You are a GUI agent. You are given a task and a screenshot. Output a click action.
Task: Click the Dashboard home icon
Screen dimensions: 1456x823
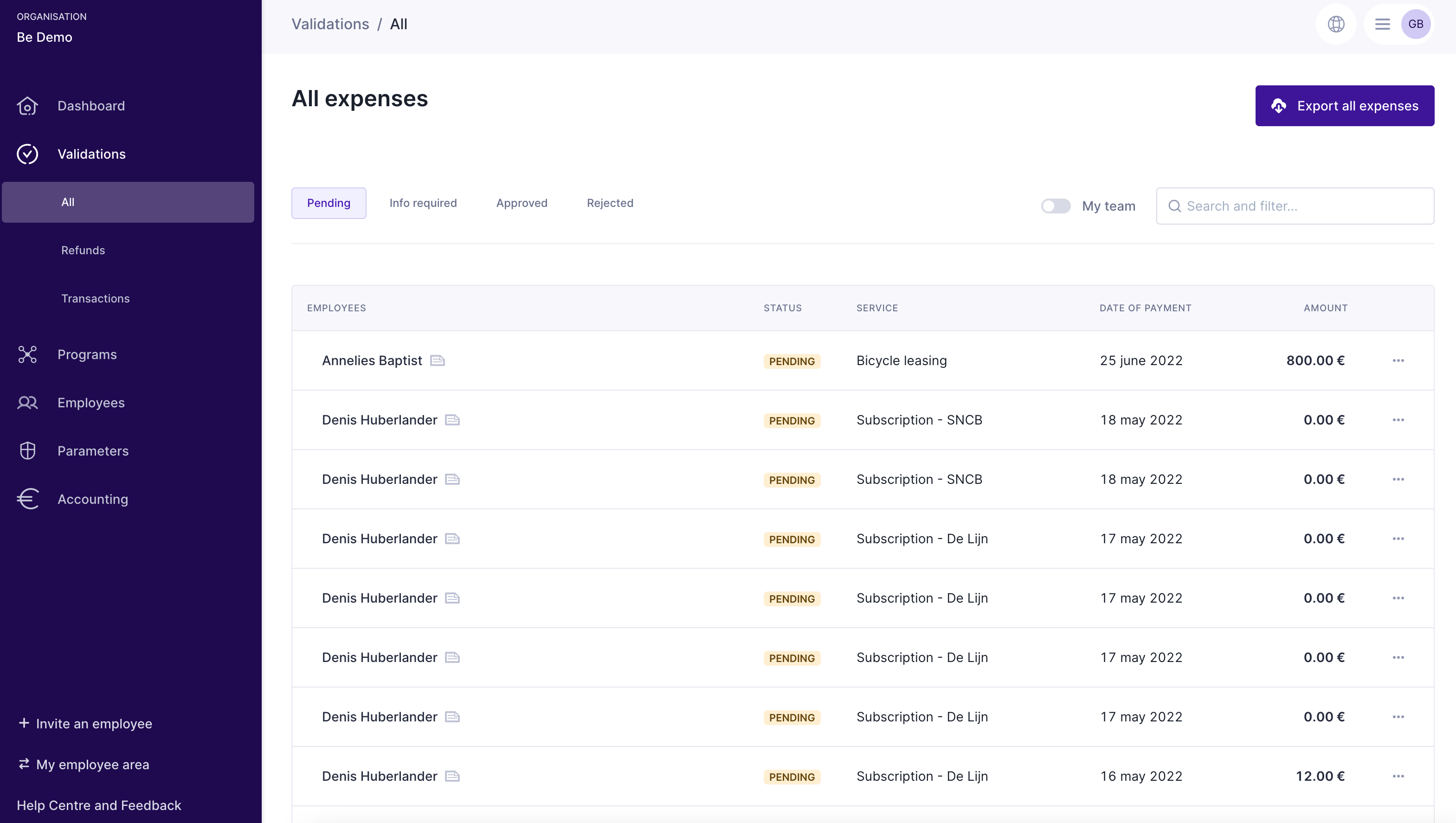[x=27, y=106]
